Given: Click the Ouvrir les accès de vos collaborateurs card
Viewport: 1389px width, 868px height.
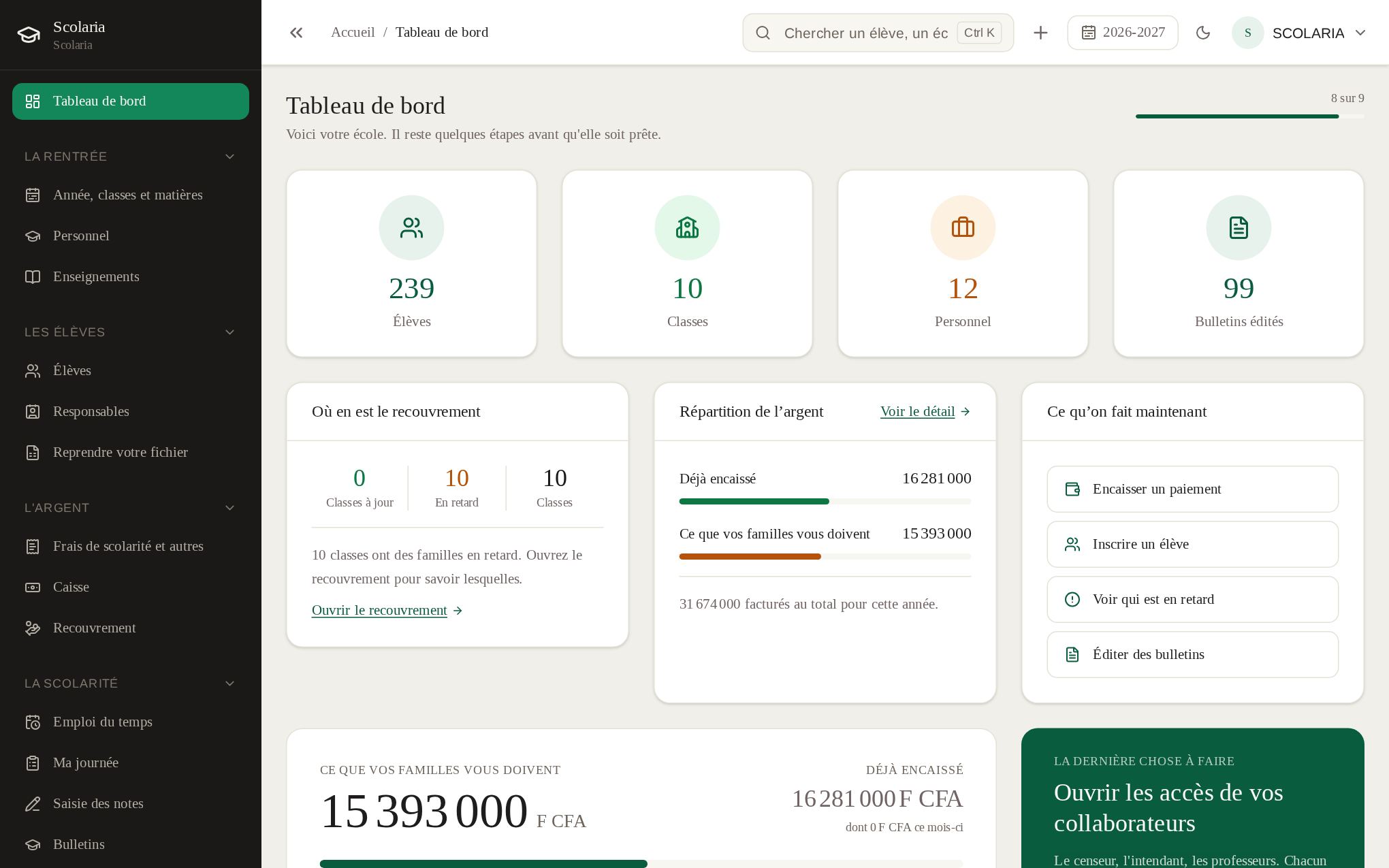Looking at the screenshot, I should coord(1193,798).
